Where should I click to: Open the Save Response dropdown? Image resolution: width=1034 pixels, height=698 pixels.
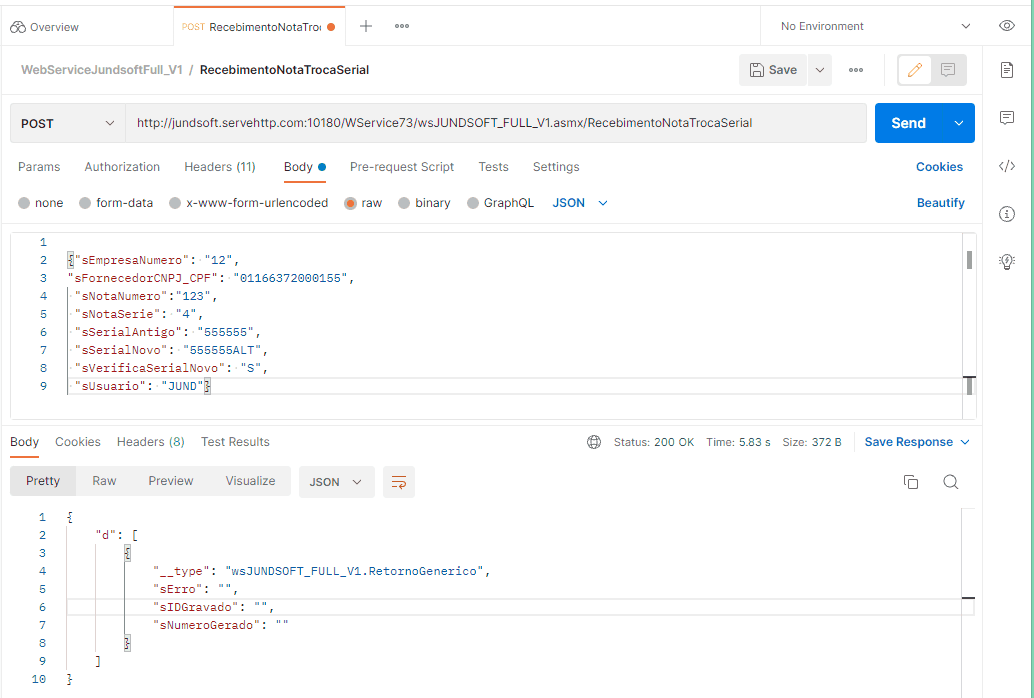point(917,442)
